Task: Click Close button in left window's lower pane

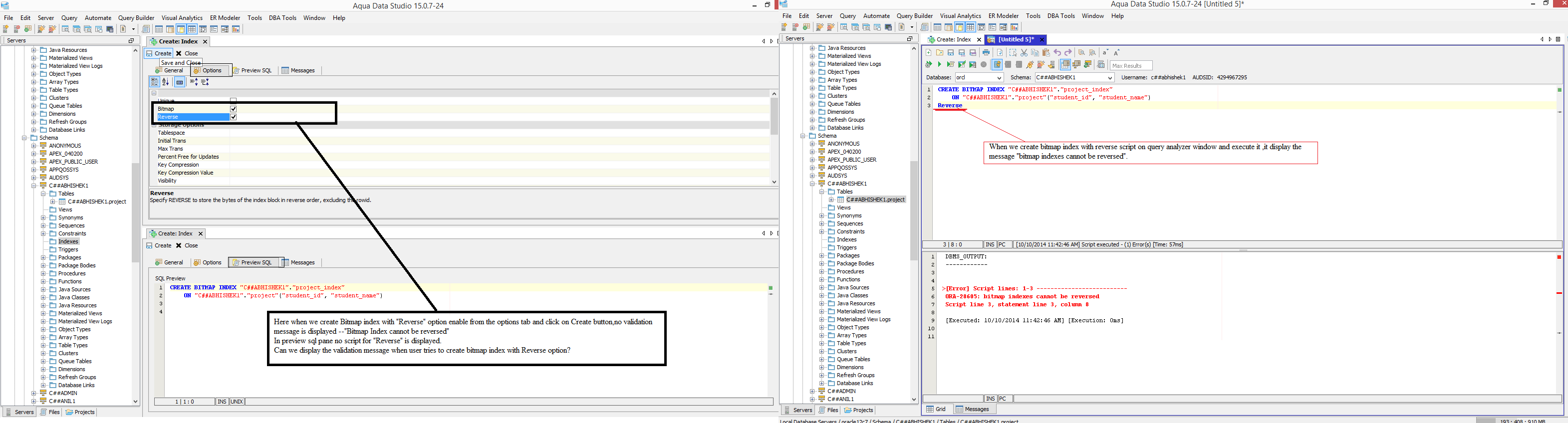Action: coord(187,246)
